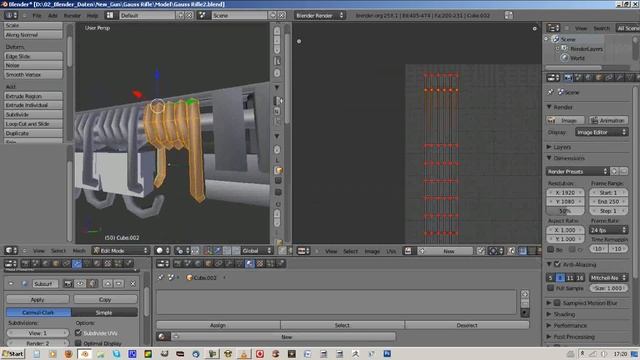Click the Outliner editor type icon

553,28
